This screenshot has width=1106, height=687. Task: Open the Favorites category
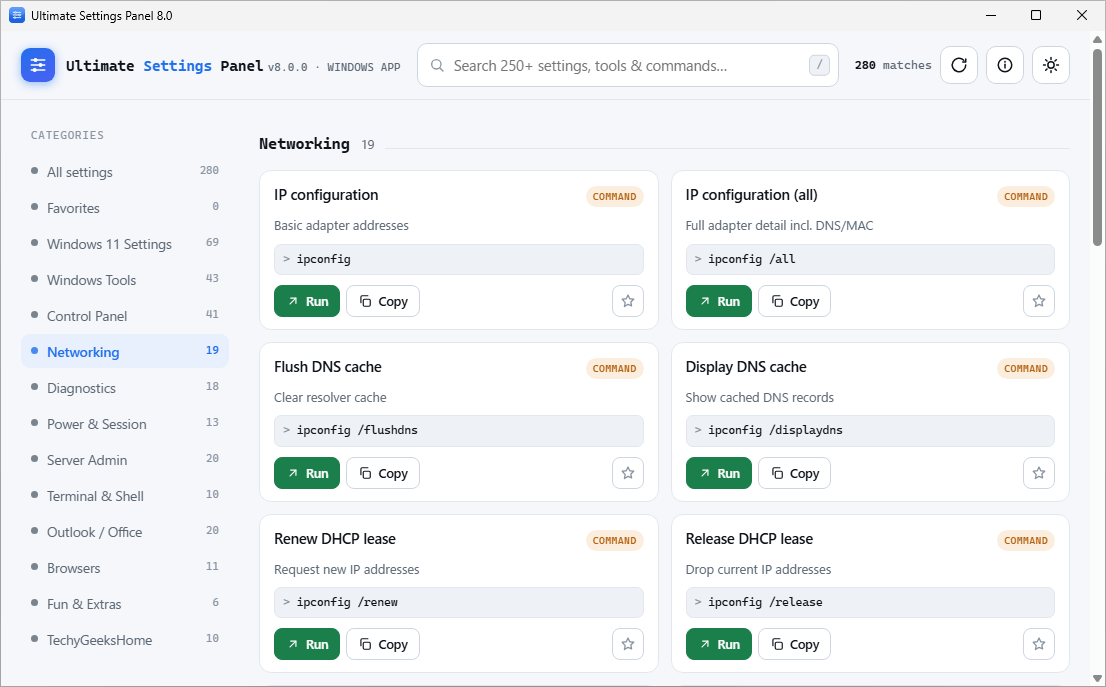click(x=125, y=207)
